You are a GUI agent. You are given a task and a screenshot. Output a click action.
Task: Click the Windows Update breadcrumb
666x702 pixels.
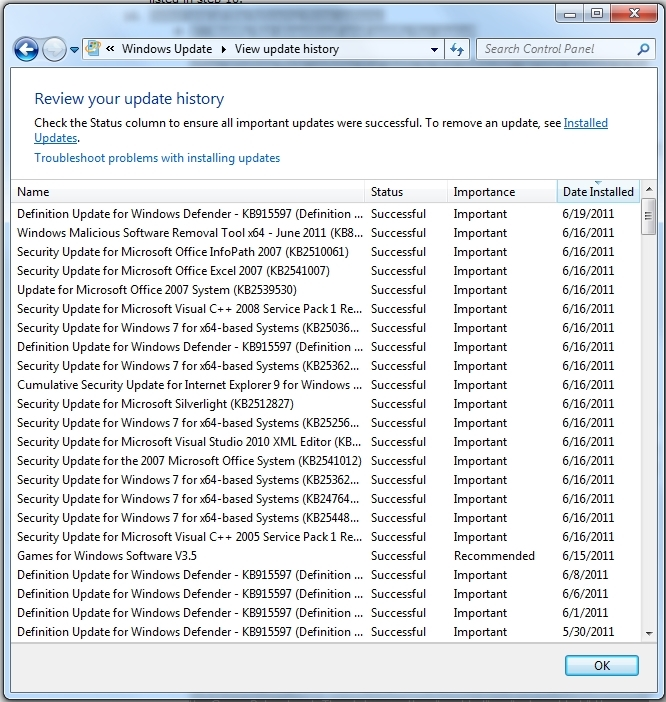tap(167, 49)
